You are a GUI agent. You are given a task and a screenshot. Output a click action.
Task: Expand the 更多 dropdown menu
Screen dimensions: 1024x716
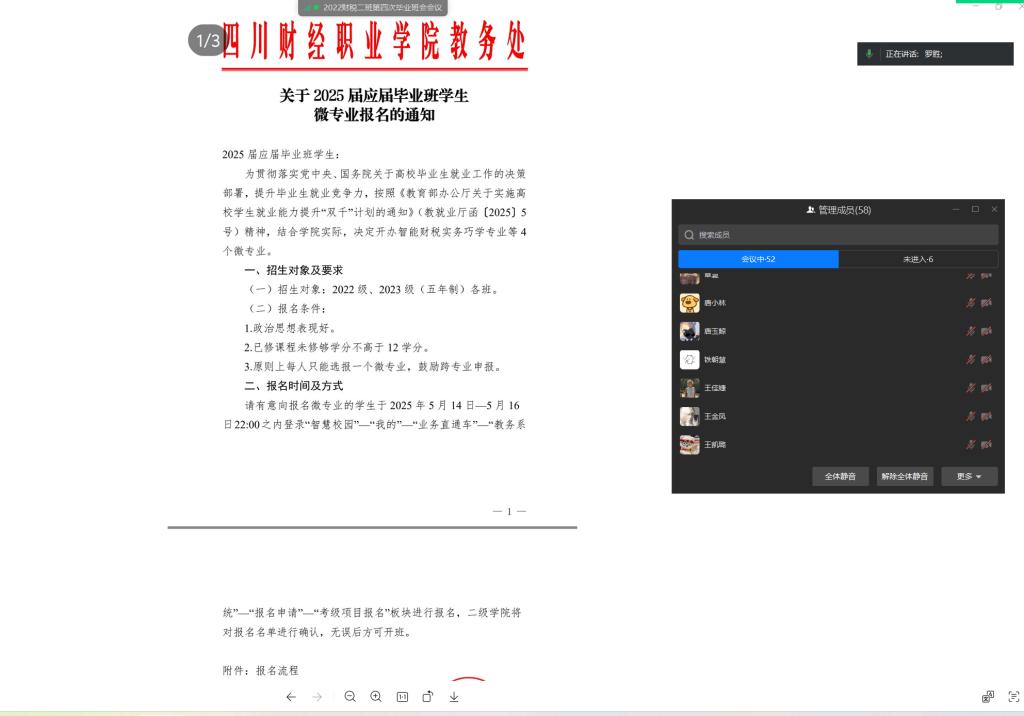[x=969, y=477]
